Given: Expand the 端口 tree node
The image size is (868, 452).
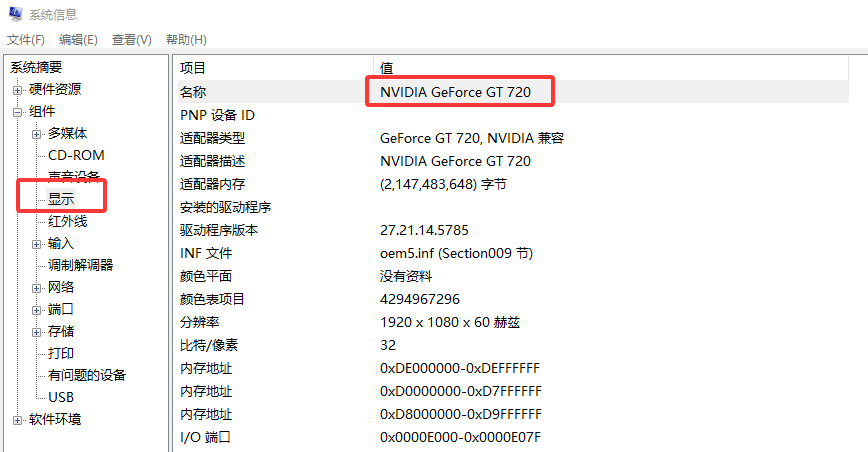Looking at the screenshot, I should point(37,310).
